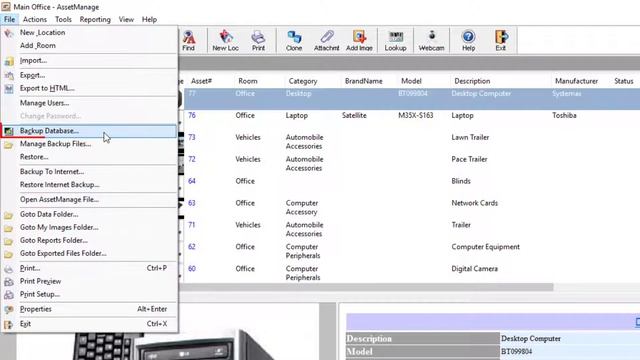Select the Network Cards description cell
This screenshot has height=360, width=640.
[x=475, y=203]
